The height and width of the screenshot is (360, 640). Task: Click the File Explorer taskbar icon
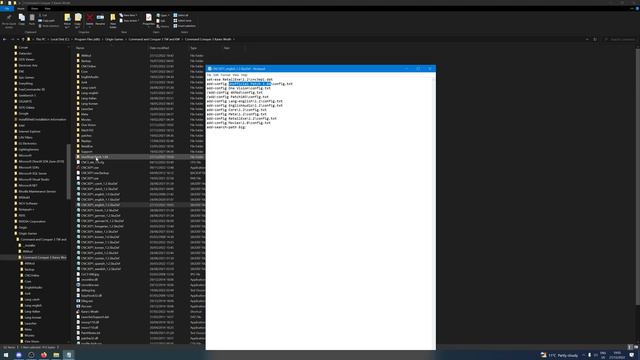coord(56,355)
